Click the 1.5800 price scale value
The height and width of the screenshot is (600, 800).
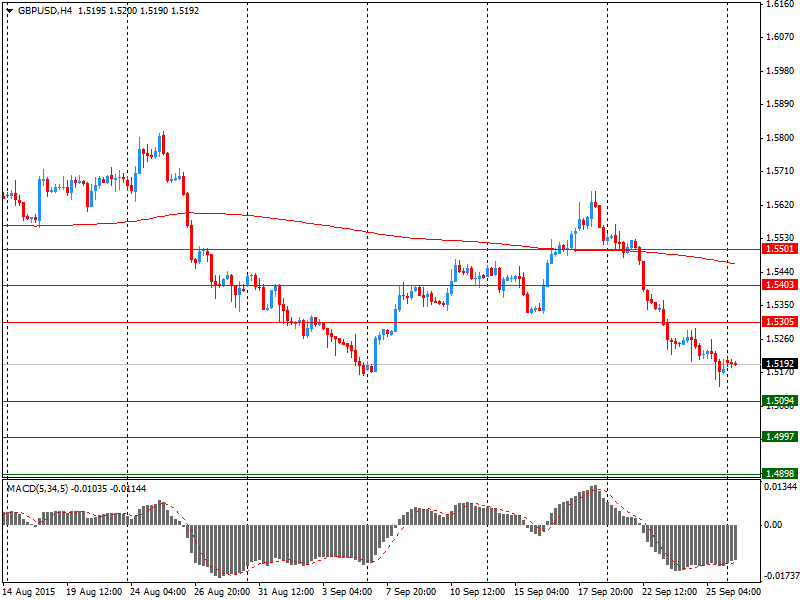click(780, 138)
